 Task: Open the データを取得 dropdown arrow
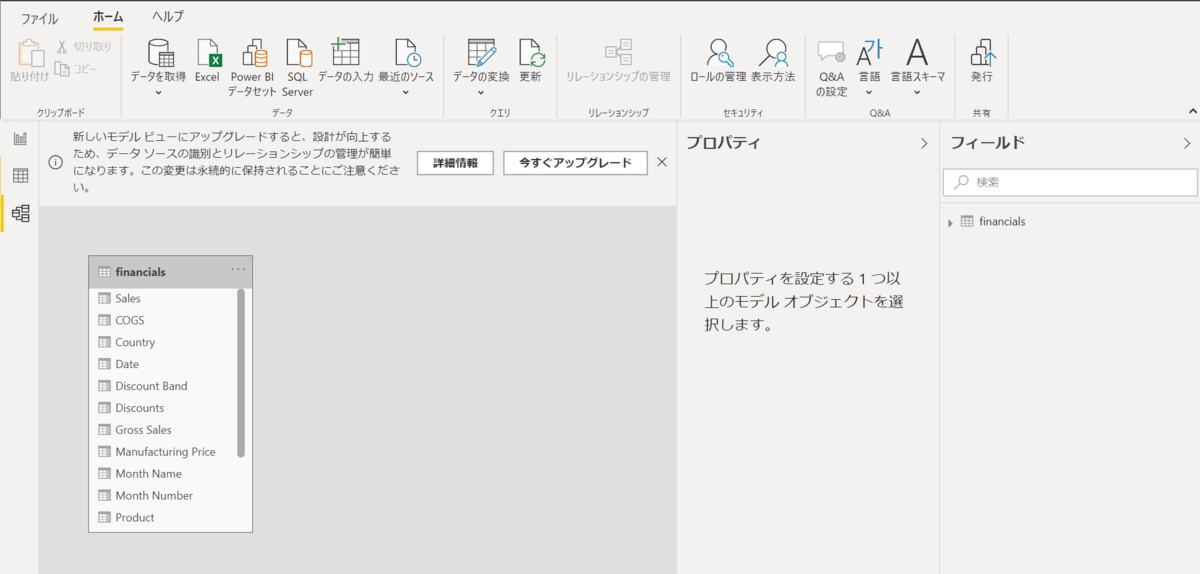click(x=159, y=93)
